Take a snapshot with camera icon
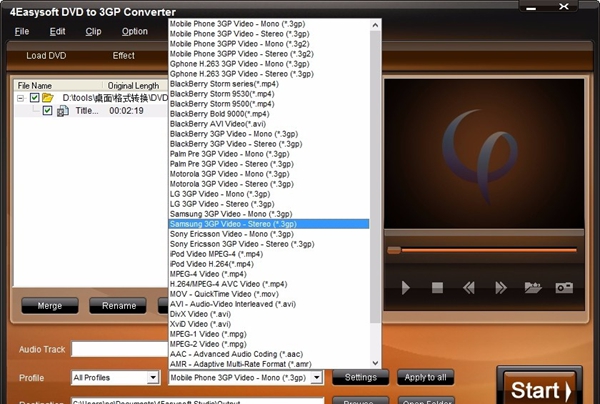 point(564,287)
